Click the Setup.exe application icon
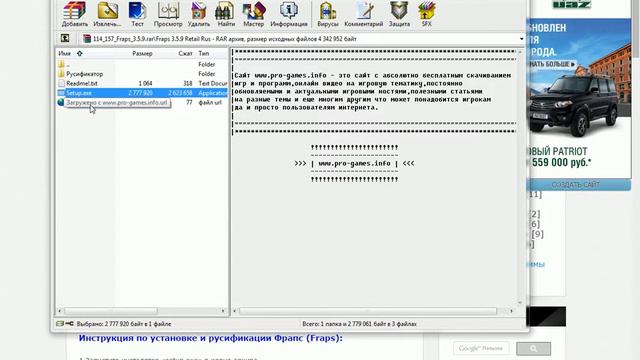The image size is (640, 360). 61,93
